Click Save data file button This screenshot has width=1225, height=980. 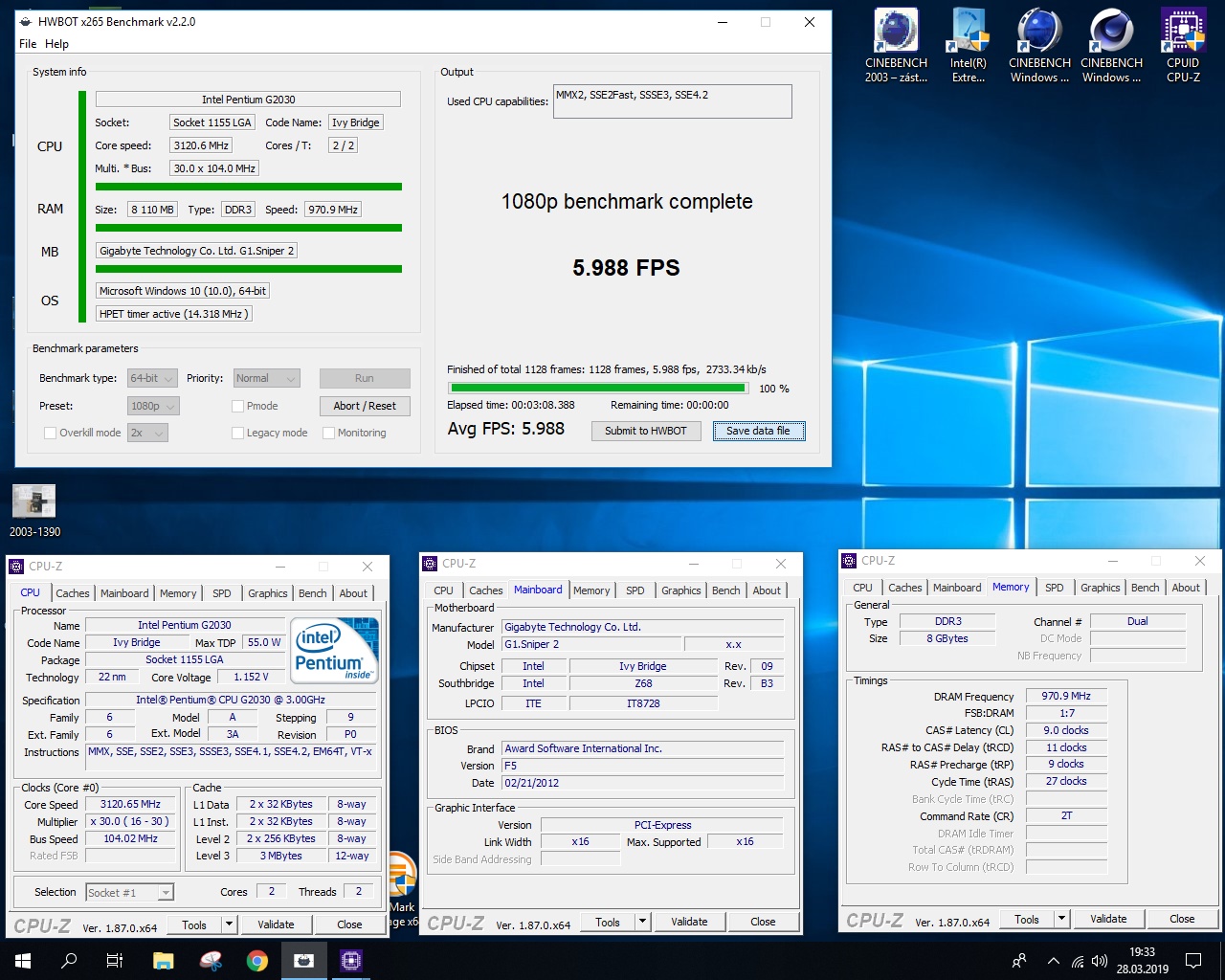tap(758, 432)
